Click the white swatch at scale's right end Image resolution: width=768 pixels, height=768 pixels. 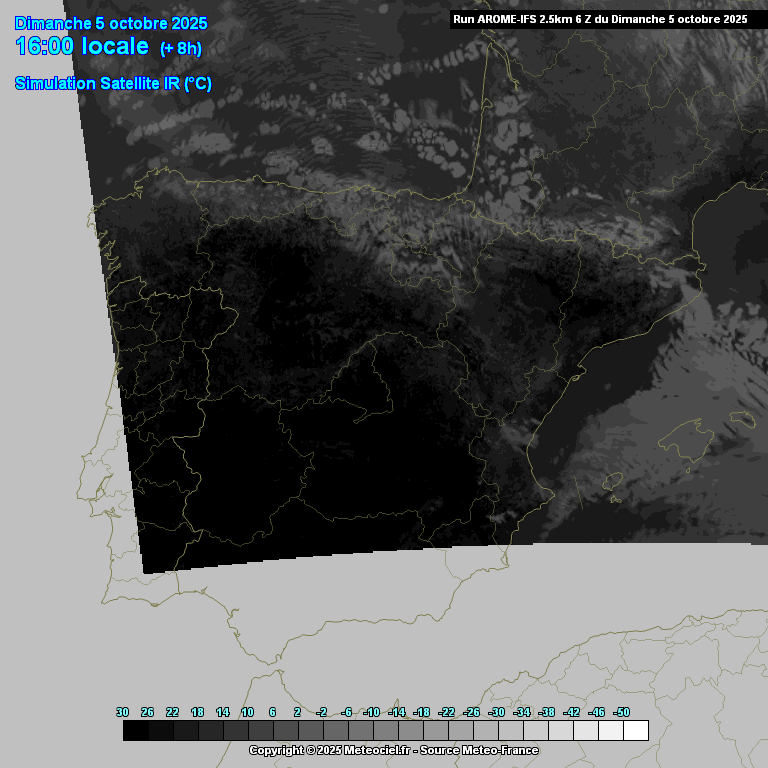(635, 731)
